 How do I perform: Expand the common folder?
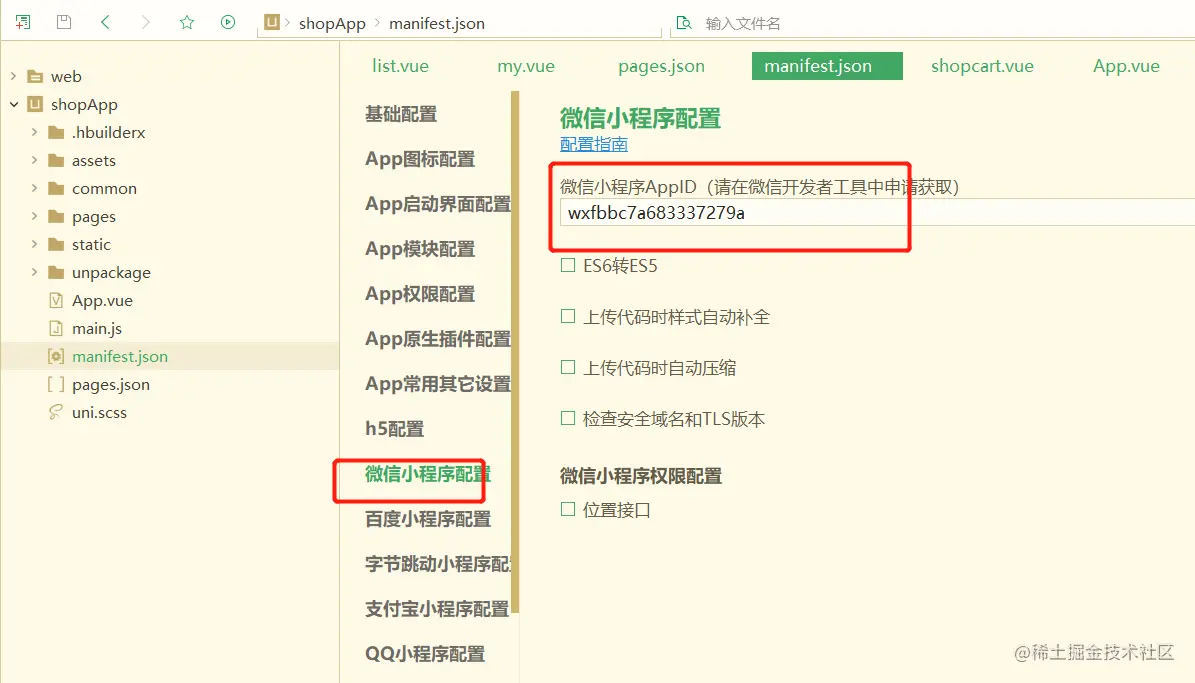pos(34,188)
